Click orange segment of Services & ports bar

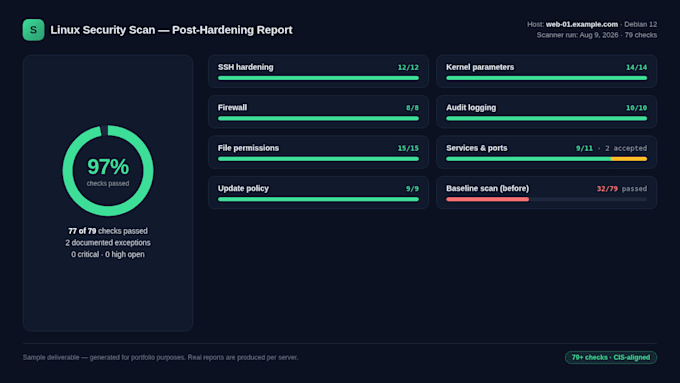click(x=629, y=159)
